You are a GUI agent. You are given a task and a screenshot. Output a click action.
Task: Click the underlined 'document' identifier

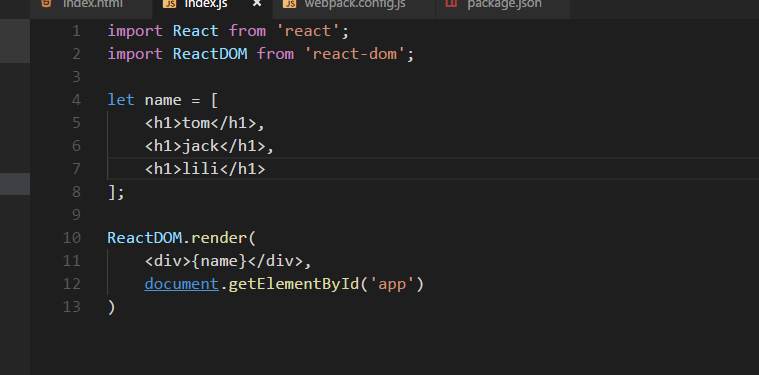coord(182,284)
